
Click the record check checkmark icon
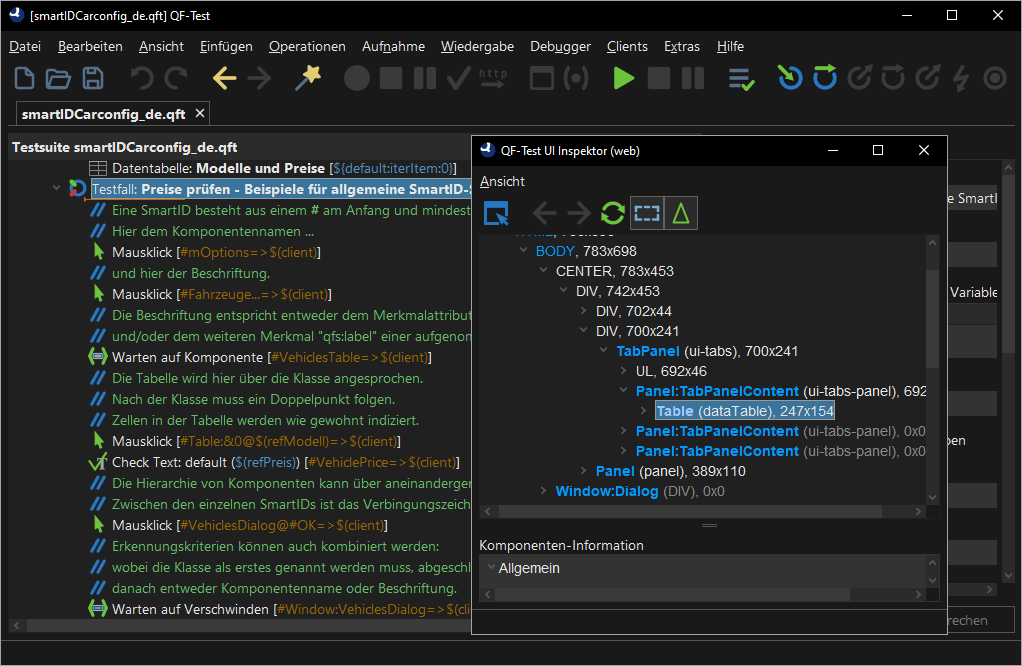[x=459, y=78]
